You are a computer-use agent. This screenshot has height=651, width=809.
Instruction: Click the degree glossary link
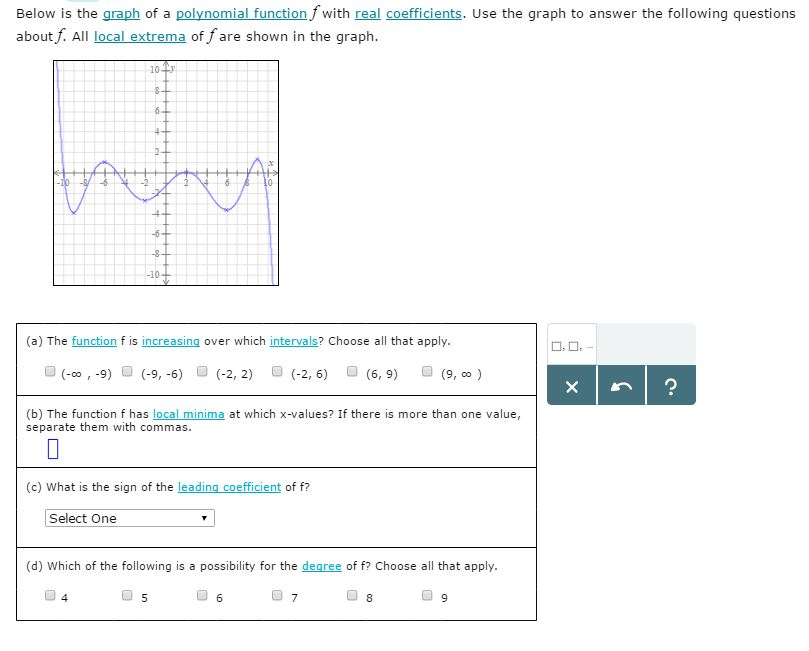tap(321, 566)
